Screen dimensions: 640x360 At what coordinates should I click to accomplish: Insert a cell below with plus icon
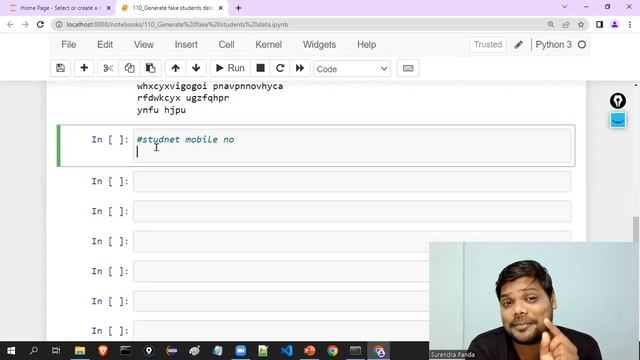[84, 68]
